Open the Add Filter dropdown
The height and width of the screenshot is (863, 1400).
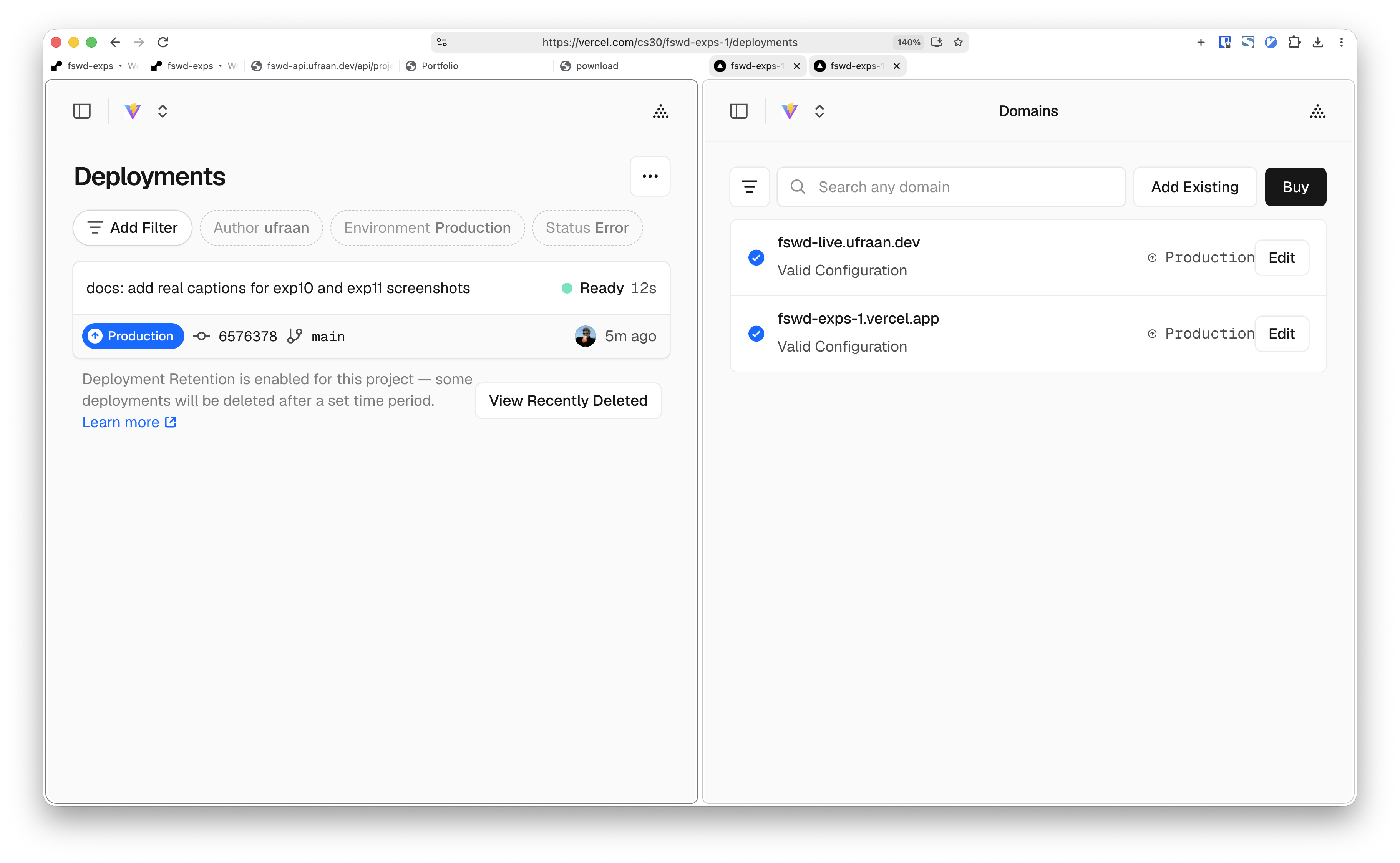click(133, 228)
